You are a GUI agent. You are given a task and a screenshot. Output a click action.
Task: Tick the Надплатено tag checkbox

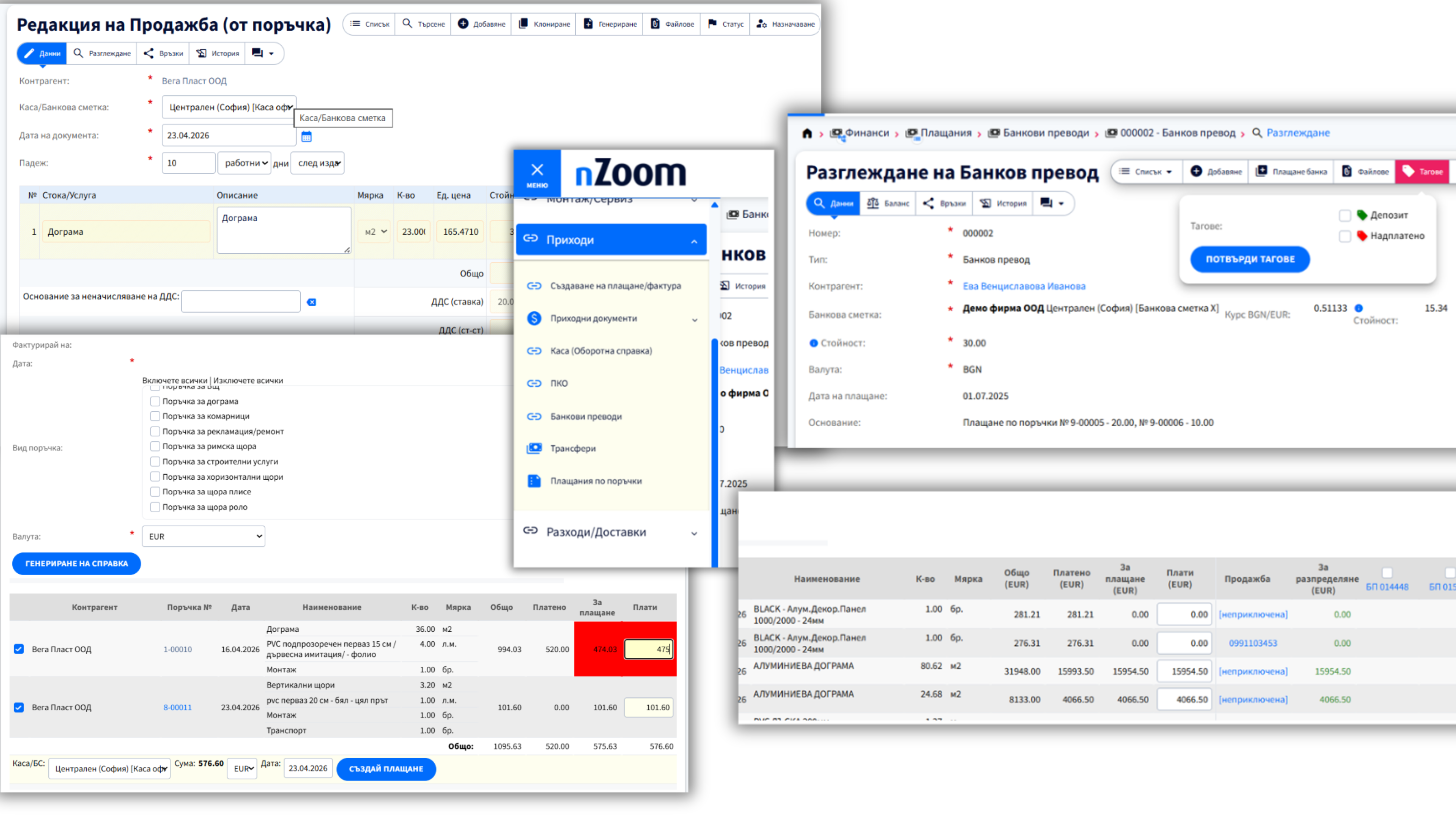[1345, 236]
